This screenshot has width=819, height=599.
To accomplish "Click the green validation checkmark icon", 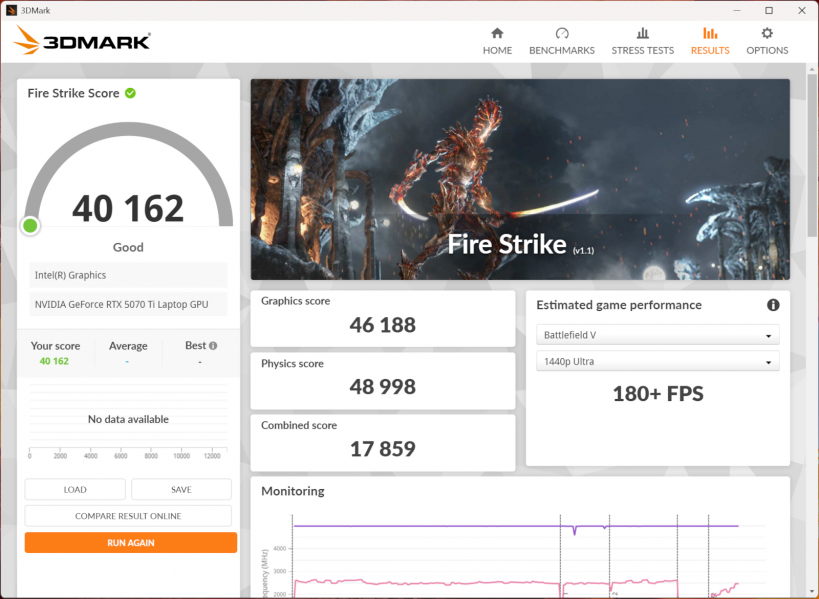I will pyautogui.click(x=130, y=93).
